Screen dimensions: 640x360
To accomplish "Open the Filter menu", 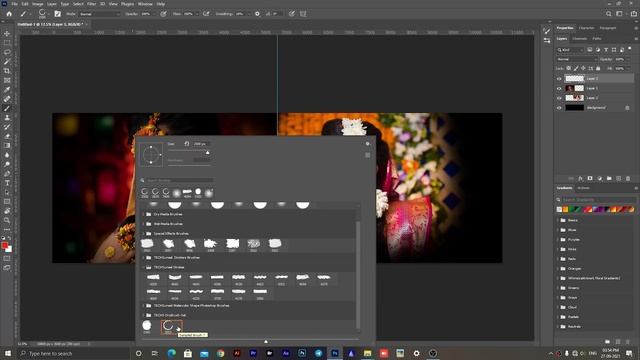I will click(91, 4).
